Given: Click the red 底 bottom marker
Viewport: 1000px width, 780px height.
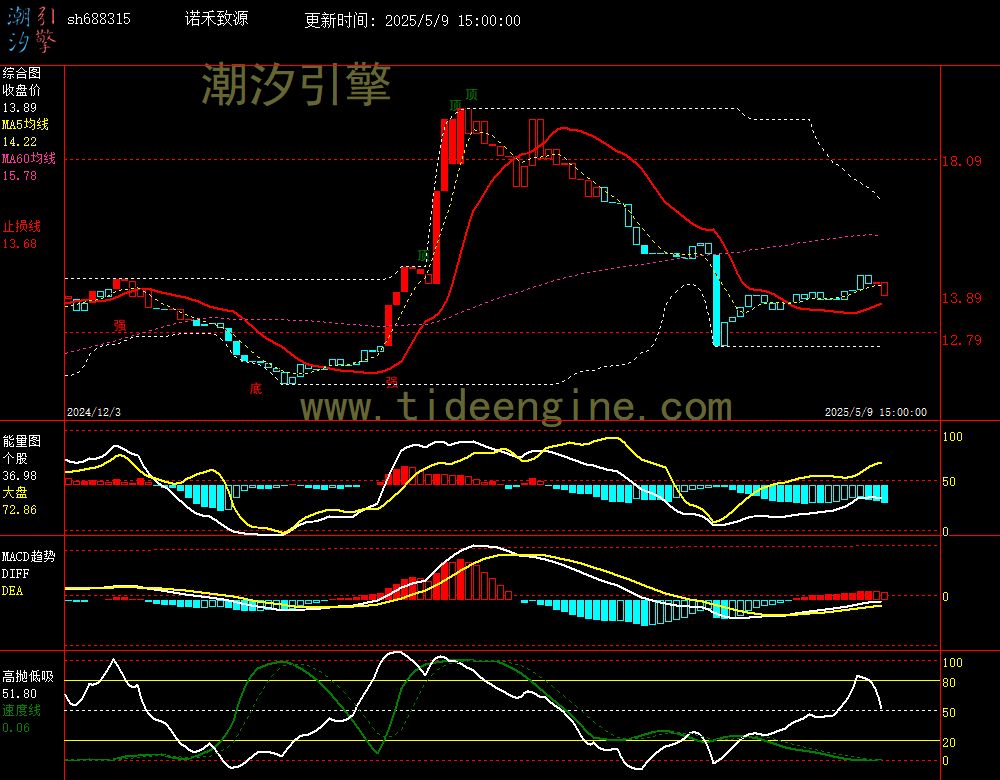Looking at the screenshot, I should pos(256,388).
